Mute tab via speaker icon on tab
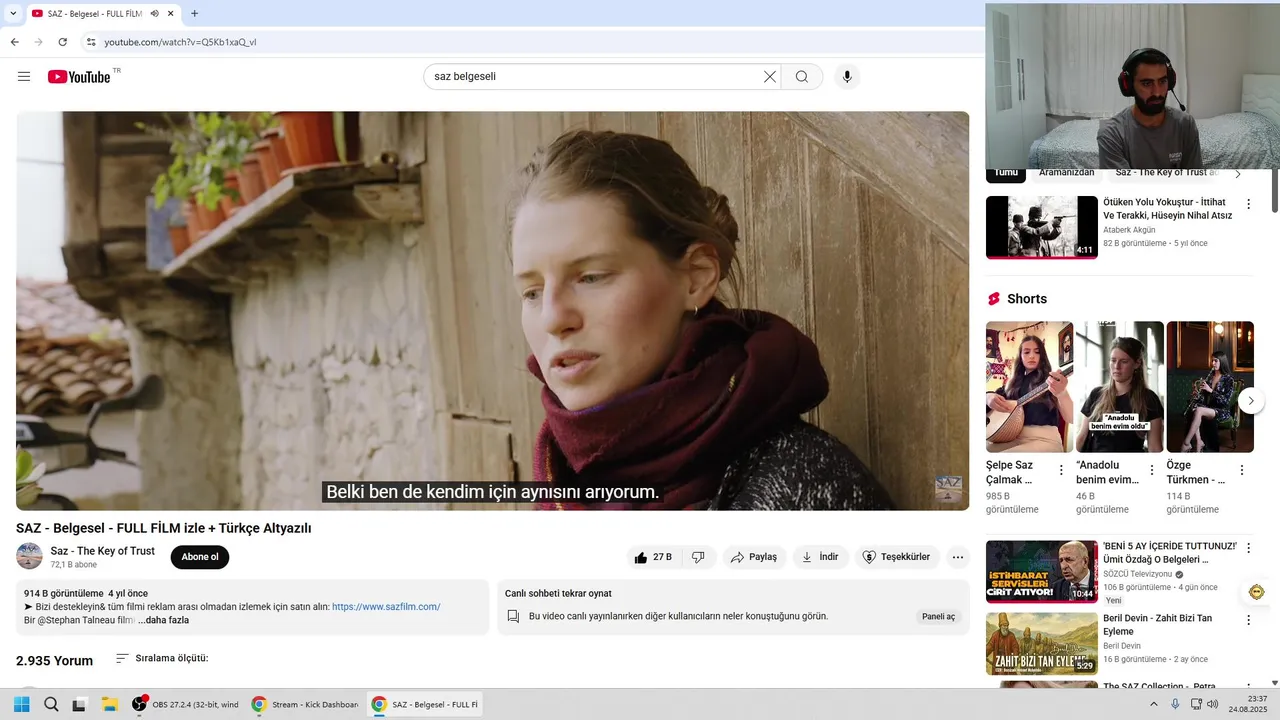The width and height of the screenshot is (1280, 720). pos(155,14)
